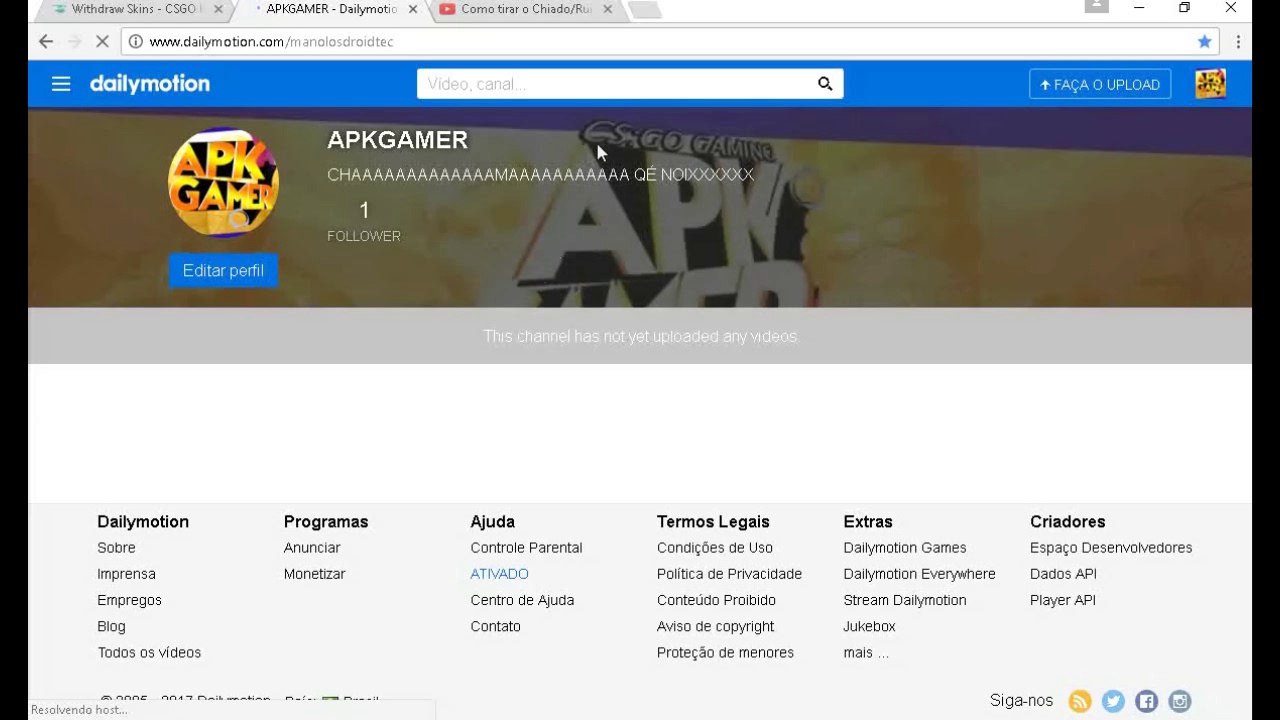
Task: Toggle the ATIVADO parental control link
Action: [499, 574]
